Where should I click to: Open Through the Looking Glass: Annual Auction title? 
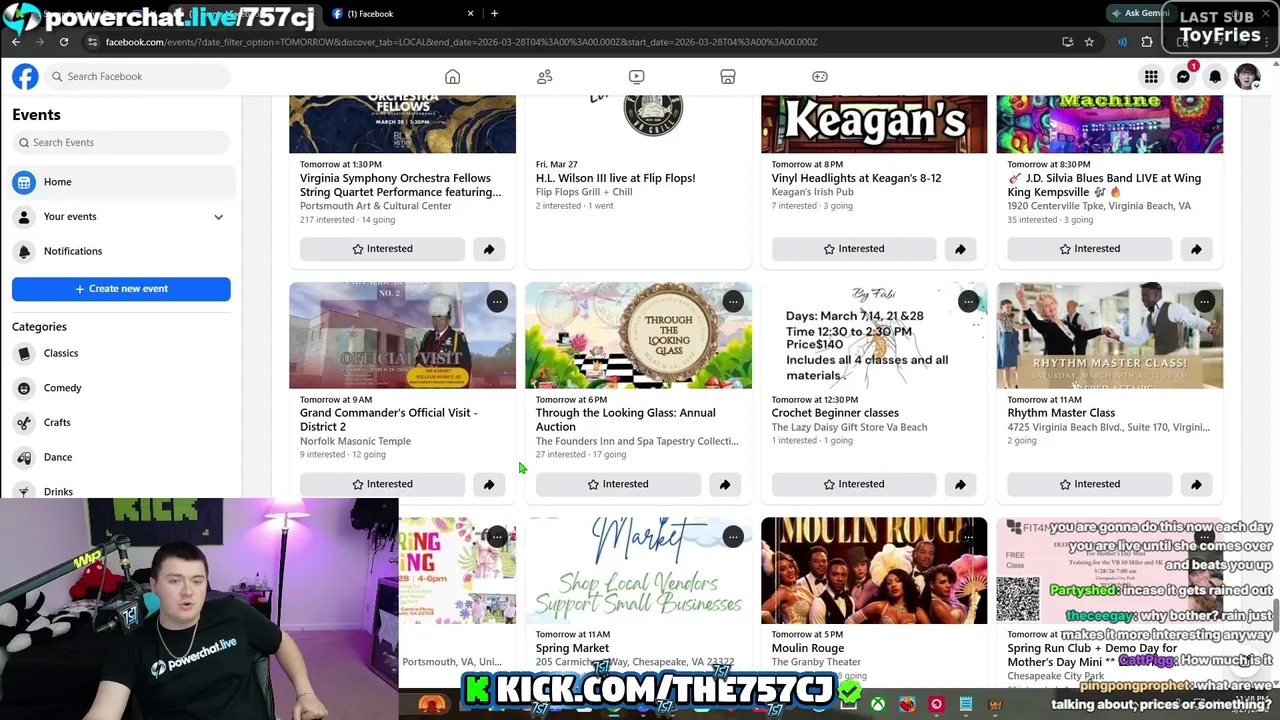(625, 420)
